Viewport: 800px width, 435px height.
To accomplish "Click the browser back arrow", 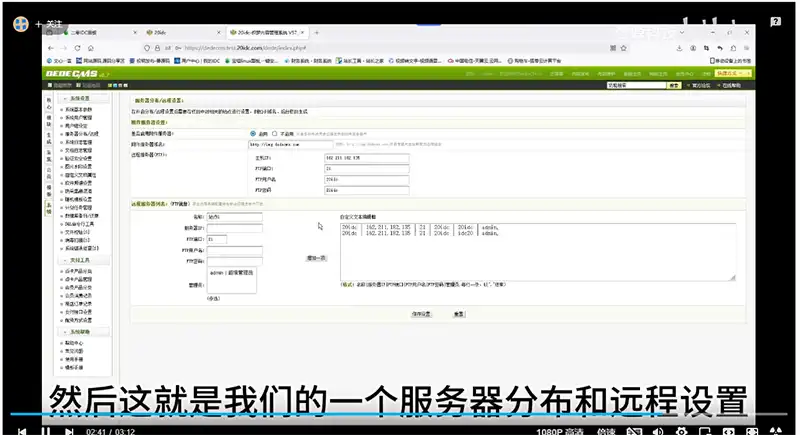I will click(x=50, y=46).
